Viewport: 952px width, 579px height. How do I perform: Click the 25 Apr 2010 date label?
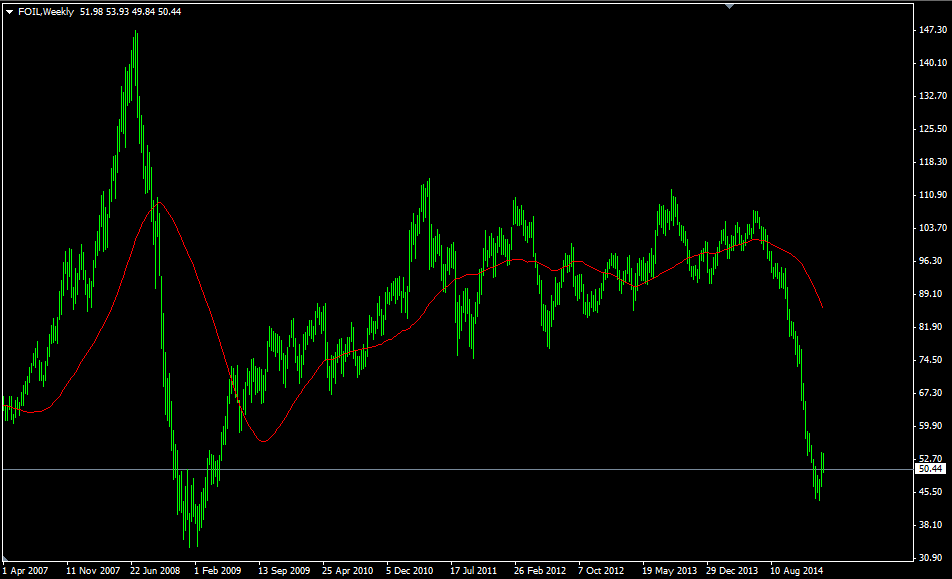(347, 571)
